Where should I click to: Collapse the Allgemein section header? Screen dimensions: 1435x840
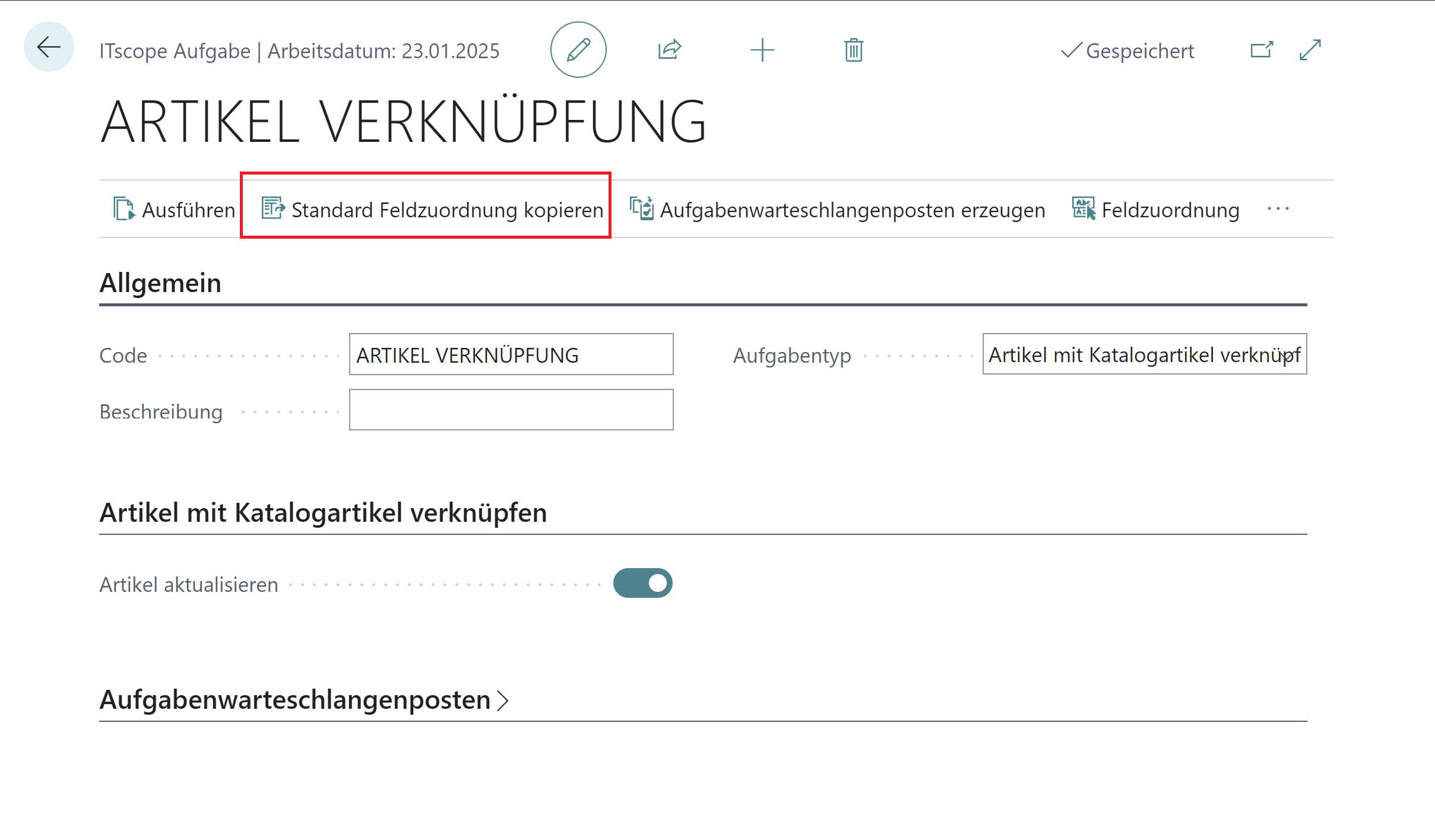coord(160,283)
